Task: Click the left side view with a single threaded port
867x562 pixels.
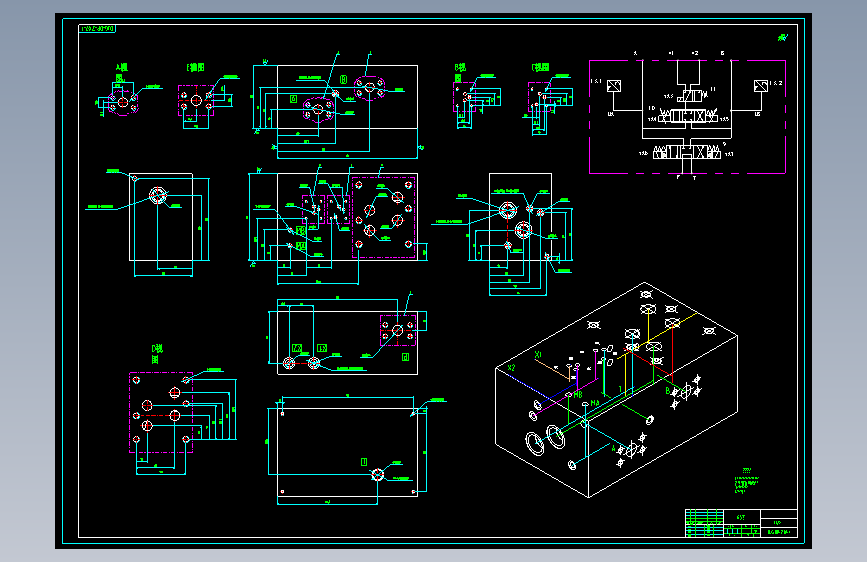Action: click(x=161, y=217)
